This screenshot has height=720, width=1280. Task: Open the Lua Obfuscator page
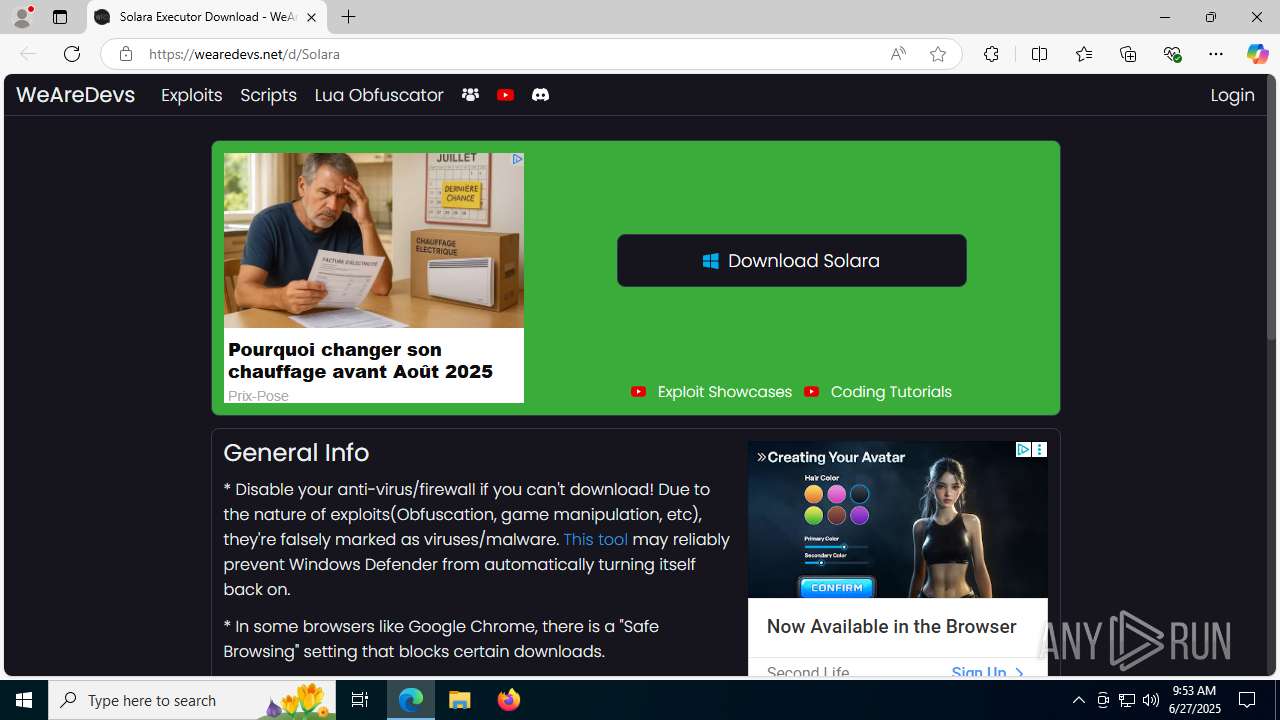(378, 95)
